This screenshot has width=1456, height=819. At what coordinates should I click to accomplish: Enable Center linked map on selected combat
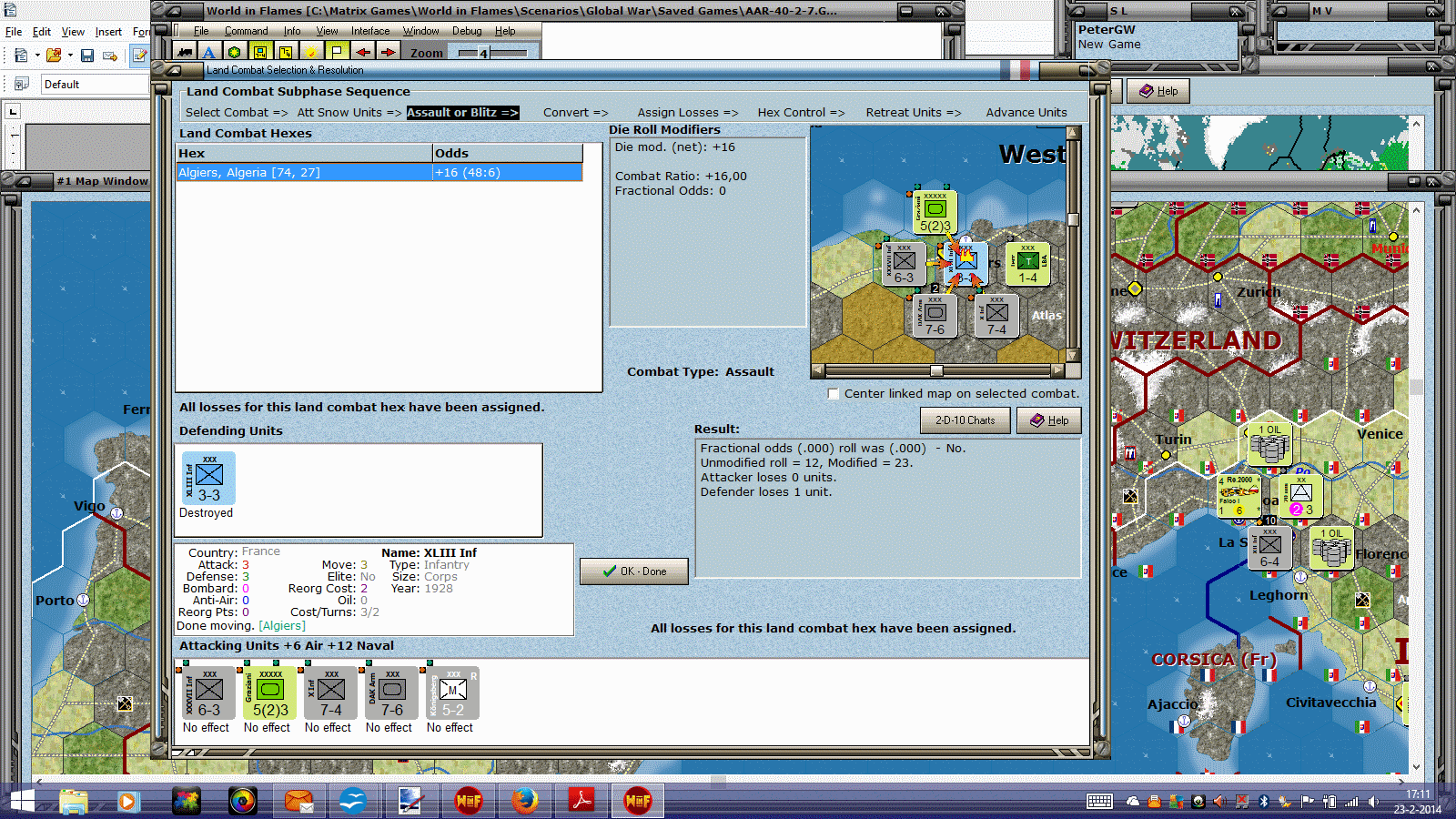(x=833, y=393)
